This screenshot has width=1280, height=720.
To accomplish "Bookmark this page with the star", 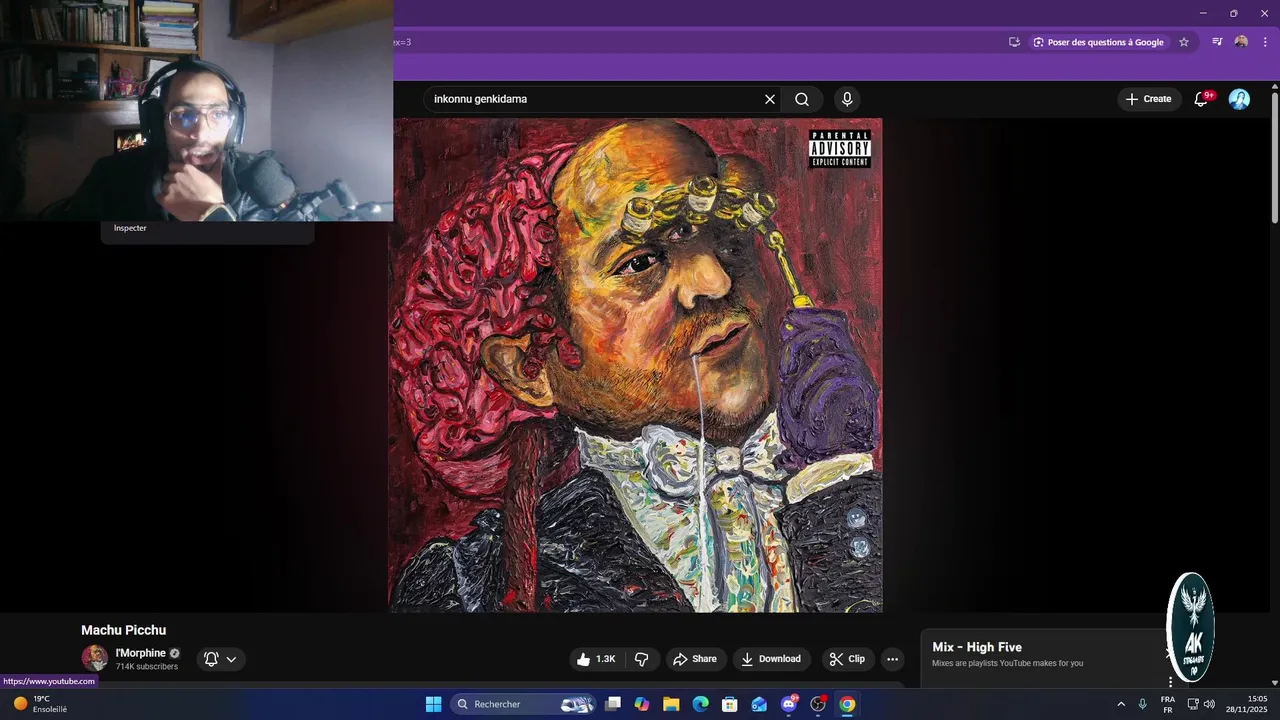I will point(1184,42).
